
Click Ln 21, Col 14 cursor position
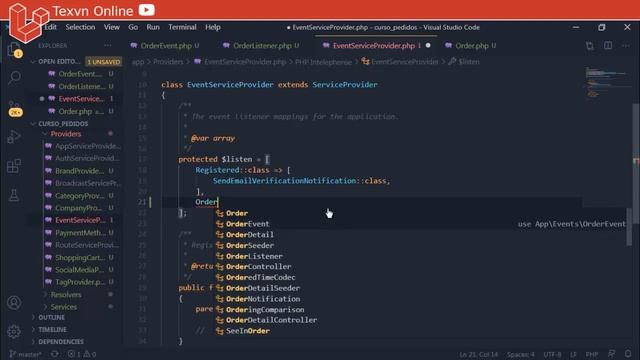(478, 354)
